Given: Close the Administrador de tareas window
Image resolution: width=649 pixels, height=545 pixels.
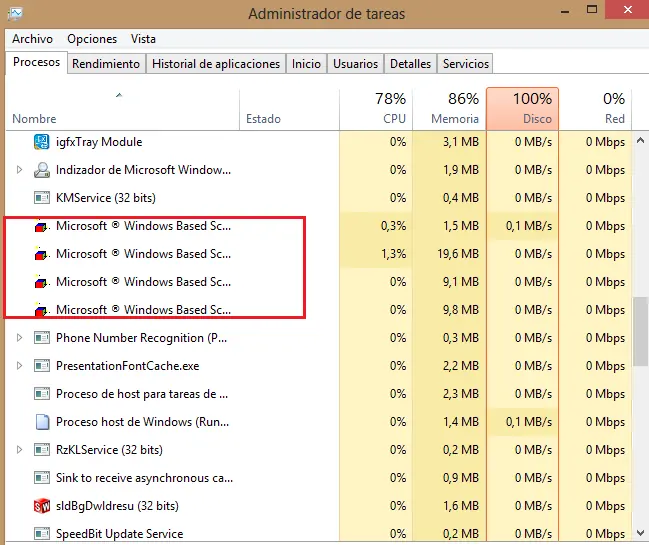Looking at the screenshot, I should tap(627, 9).
